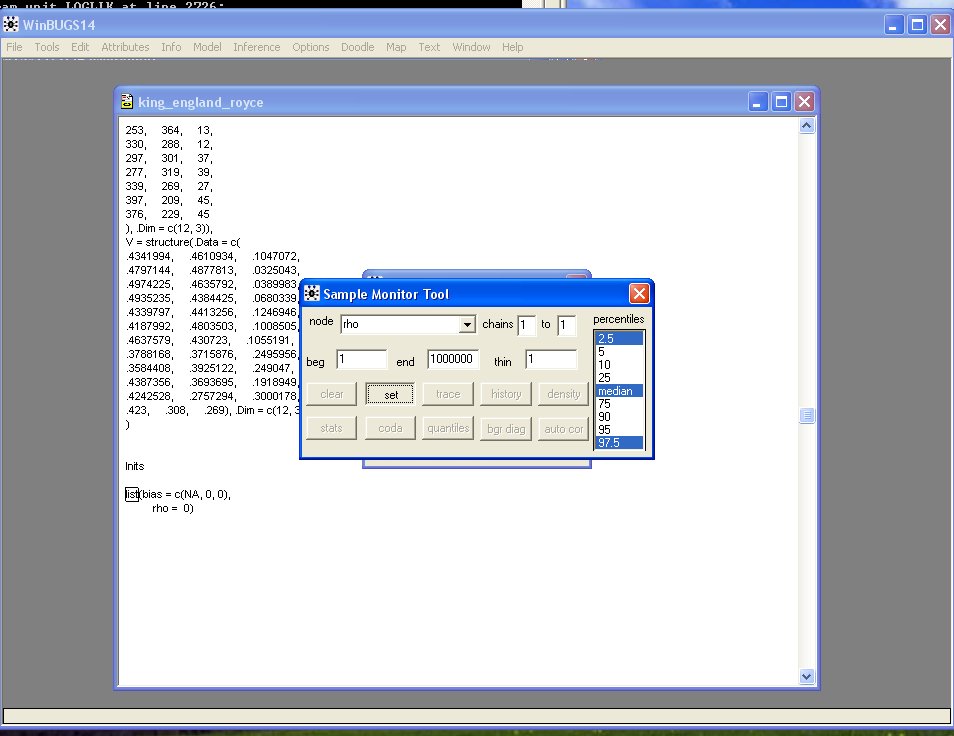Maximize the king_england_royce document window
This screenshot has height=736, width=954.
pyautogui.click(x=782, y=102)
